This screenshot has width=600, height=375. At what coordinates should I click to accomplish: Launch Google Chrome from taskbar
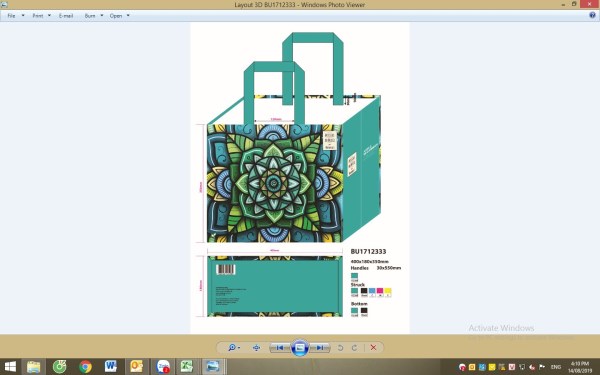coord(85,367)
